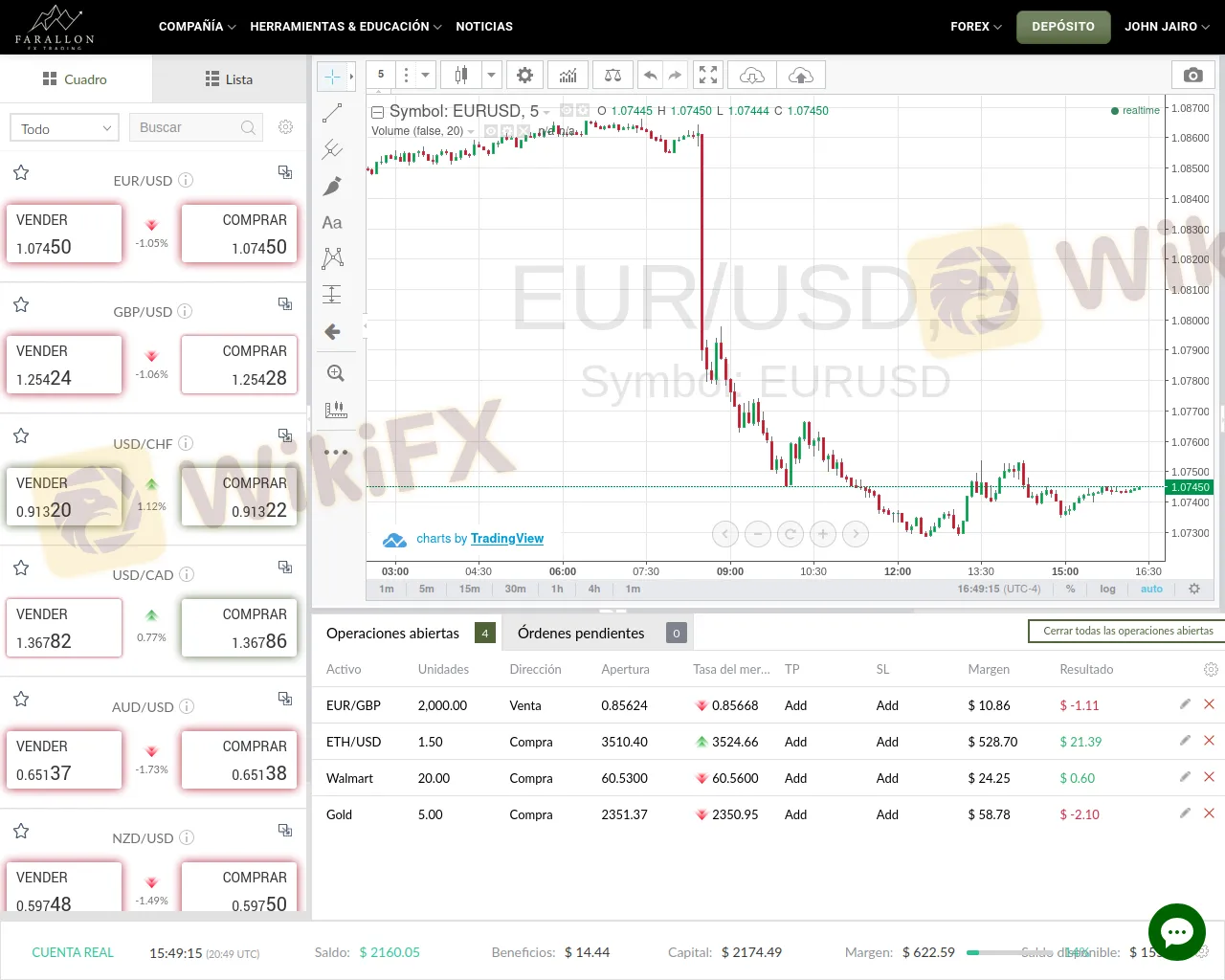Open the live chat bubble

pos(1176,932)
